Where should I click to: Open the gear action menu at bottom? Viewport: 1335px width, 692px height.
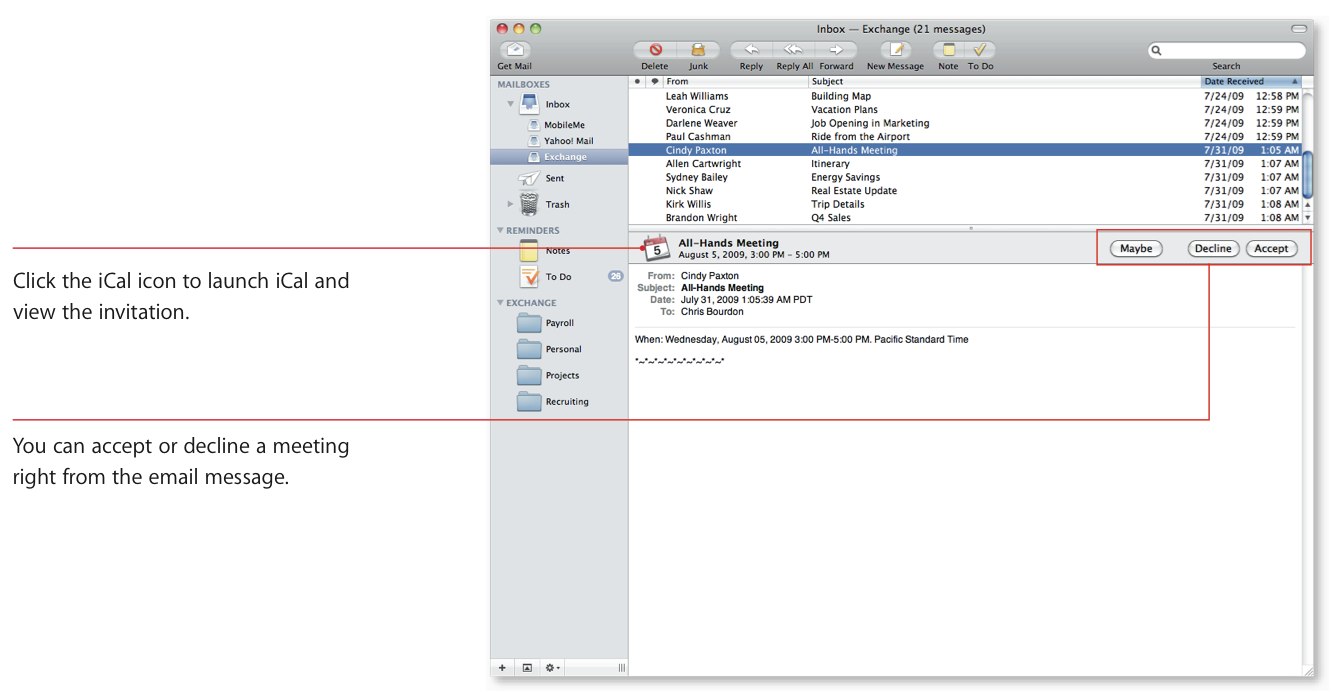pos(552,668)
